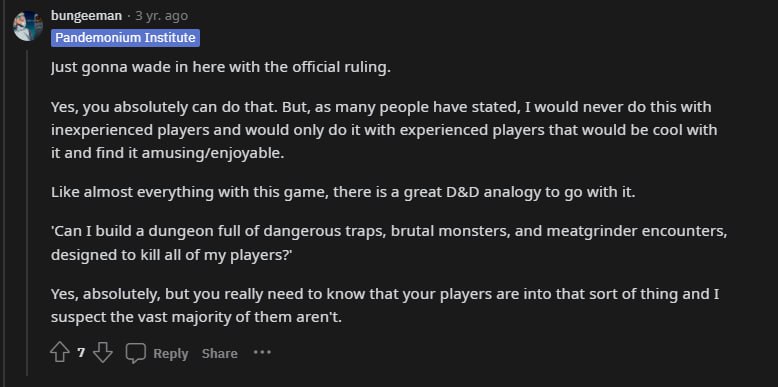This screenshot has height=387, width=778.
Task: Share this comment
Action: coord(219,354)
